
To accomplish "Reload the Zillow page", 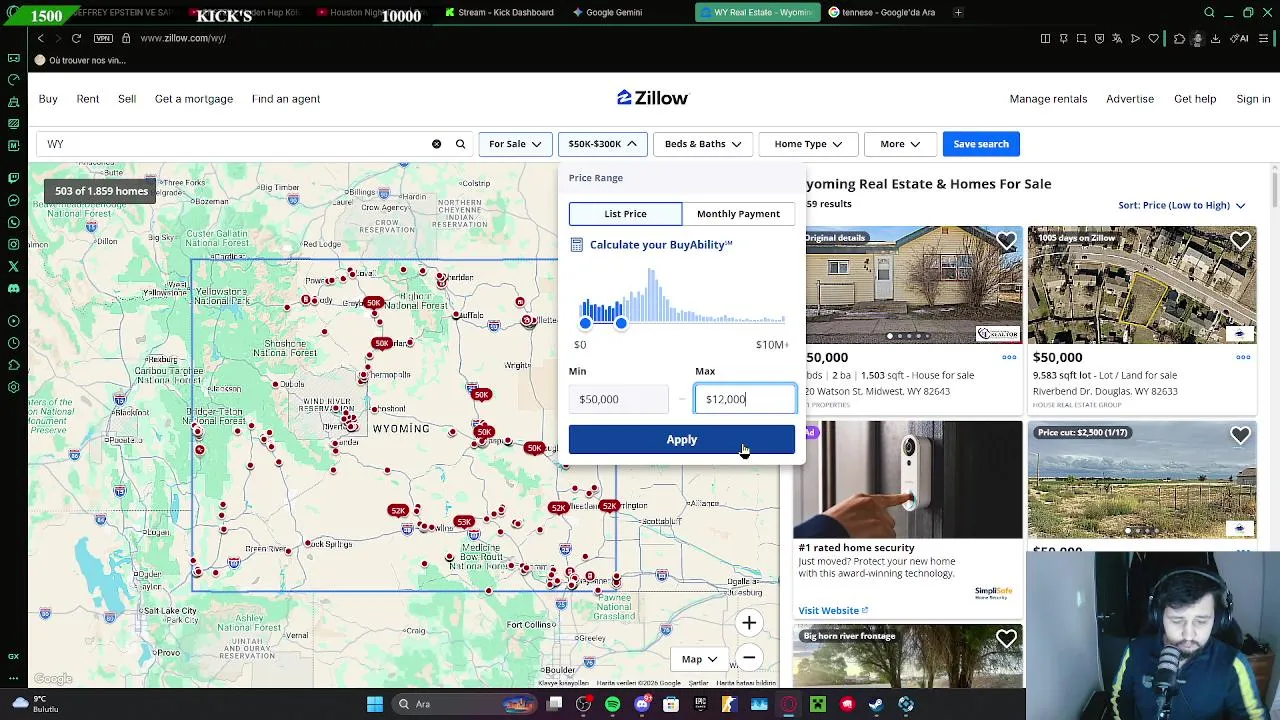I will point(76,38).
